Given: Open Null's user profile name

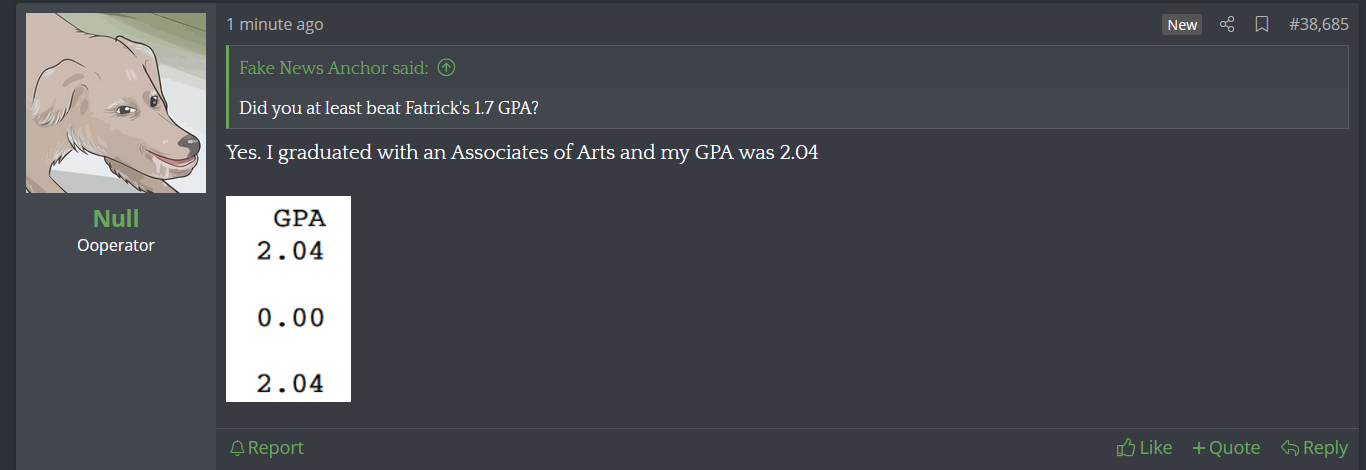Looking at the screenshot, I should coord(116,219).
